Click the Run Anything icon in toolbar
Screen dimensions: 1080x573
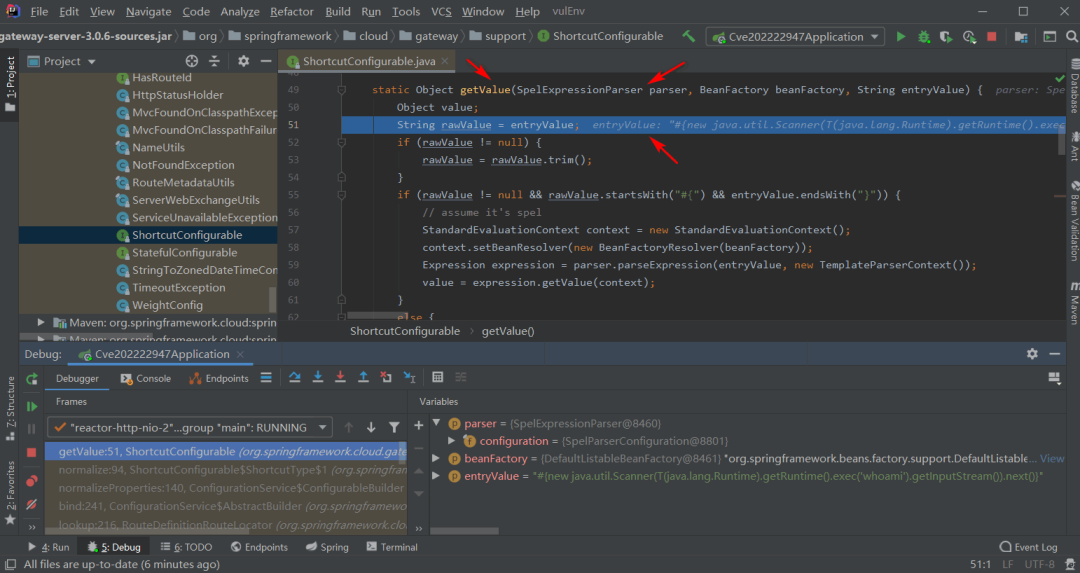1049,37
